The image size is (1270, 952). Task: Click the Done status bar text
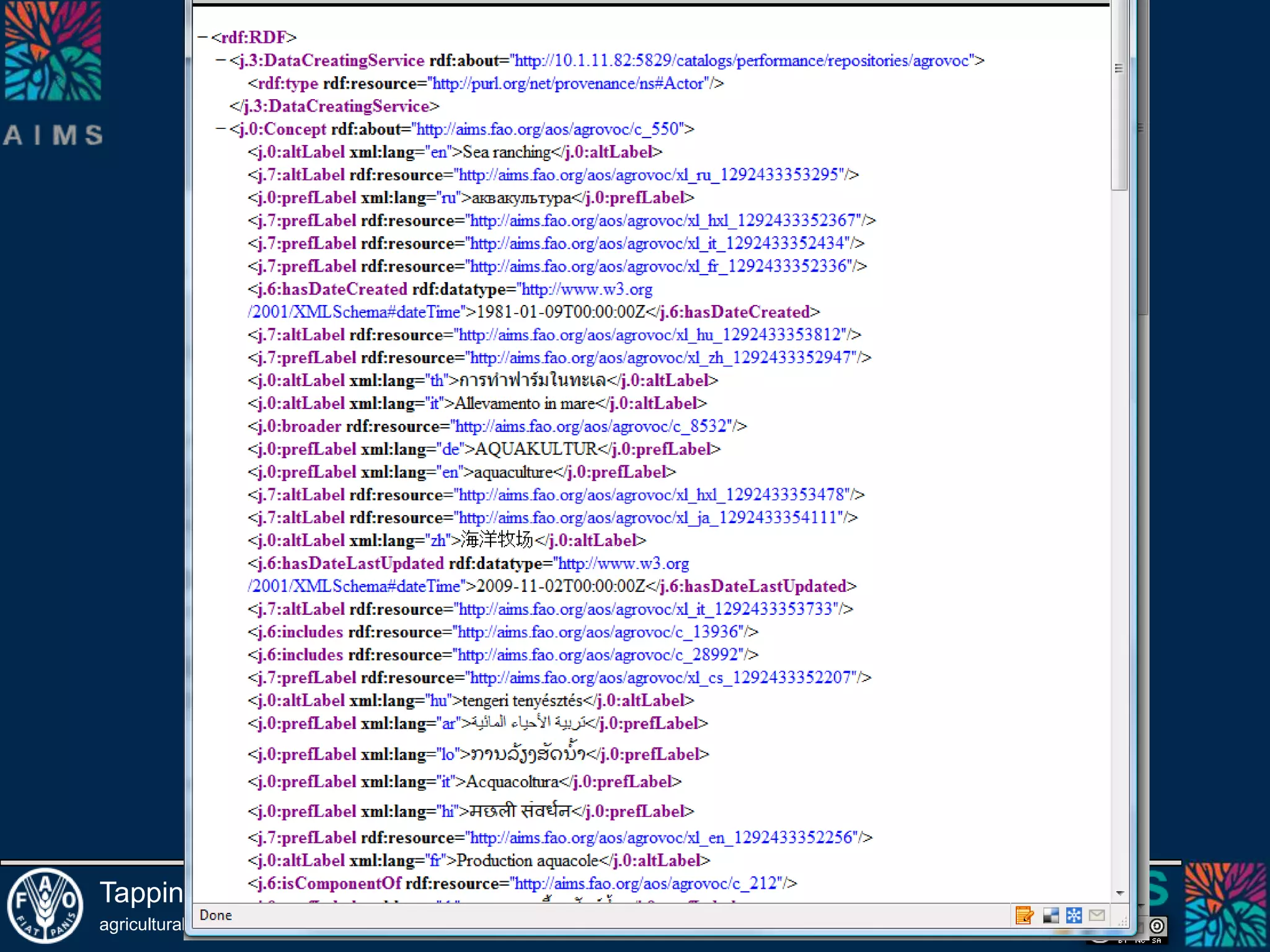(216, 915)
